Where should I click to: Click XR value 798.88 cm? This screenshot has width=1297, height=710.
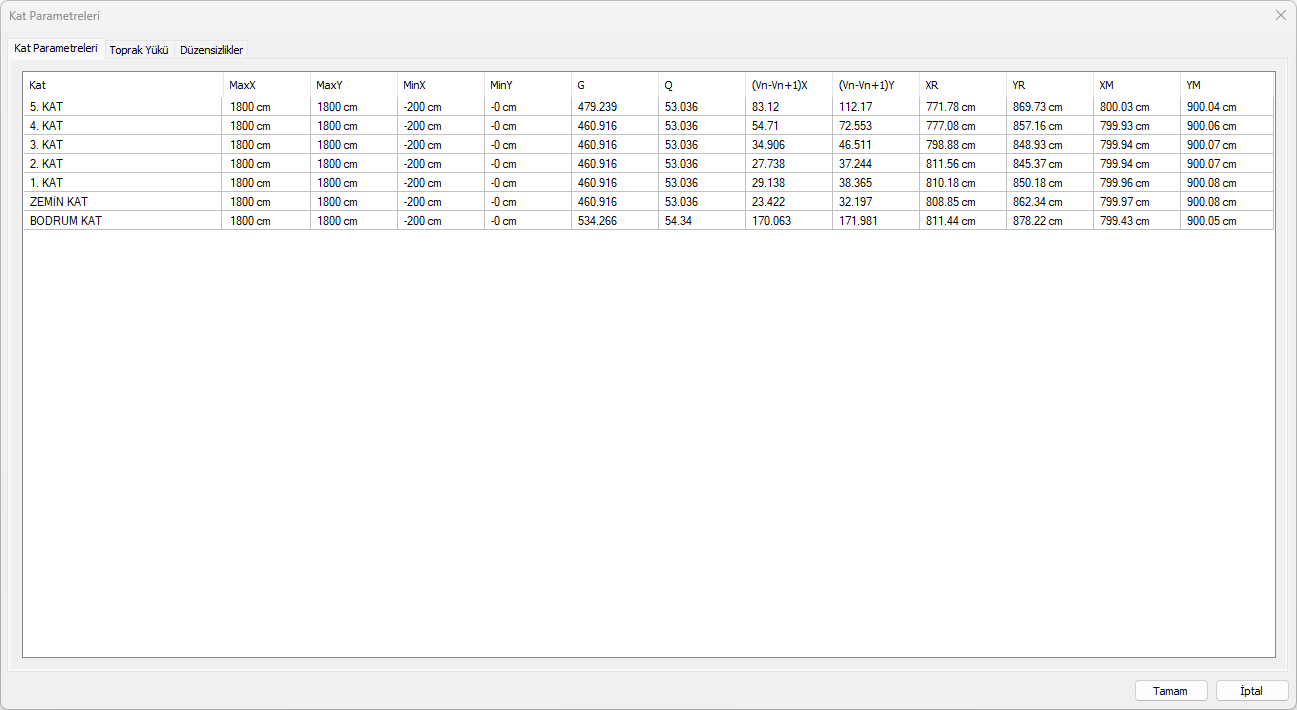click(962, 145)
